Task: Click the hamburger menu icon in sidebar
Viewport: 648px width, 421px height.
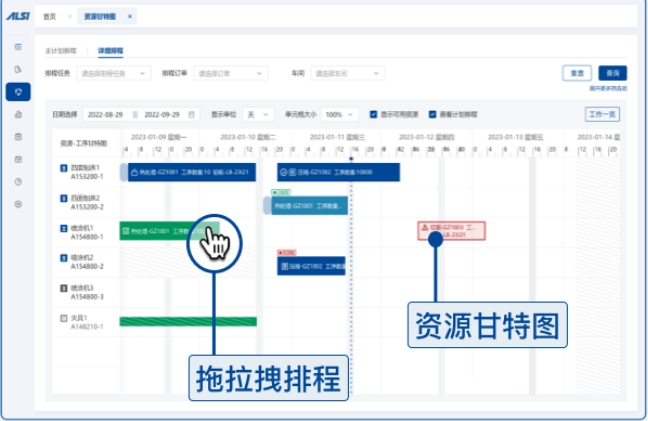Action: coord(18,47)
